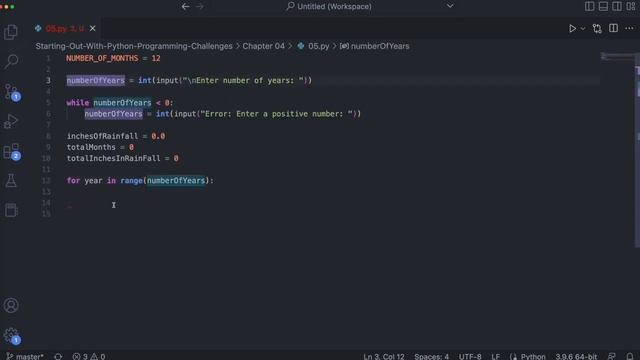Open Starting-Out-With-Python breadcrumb folder
This screenshot has height=360, width=640.
pos(134,46)
